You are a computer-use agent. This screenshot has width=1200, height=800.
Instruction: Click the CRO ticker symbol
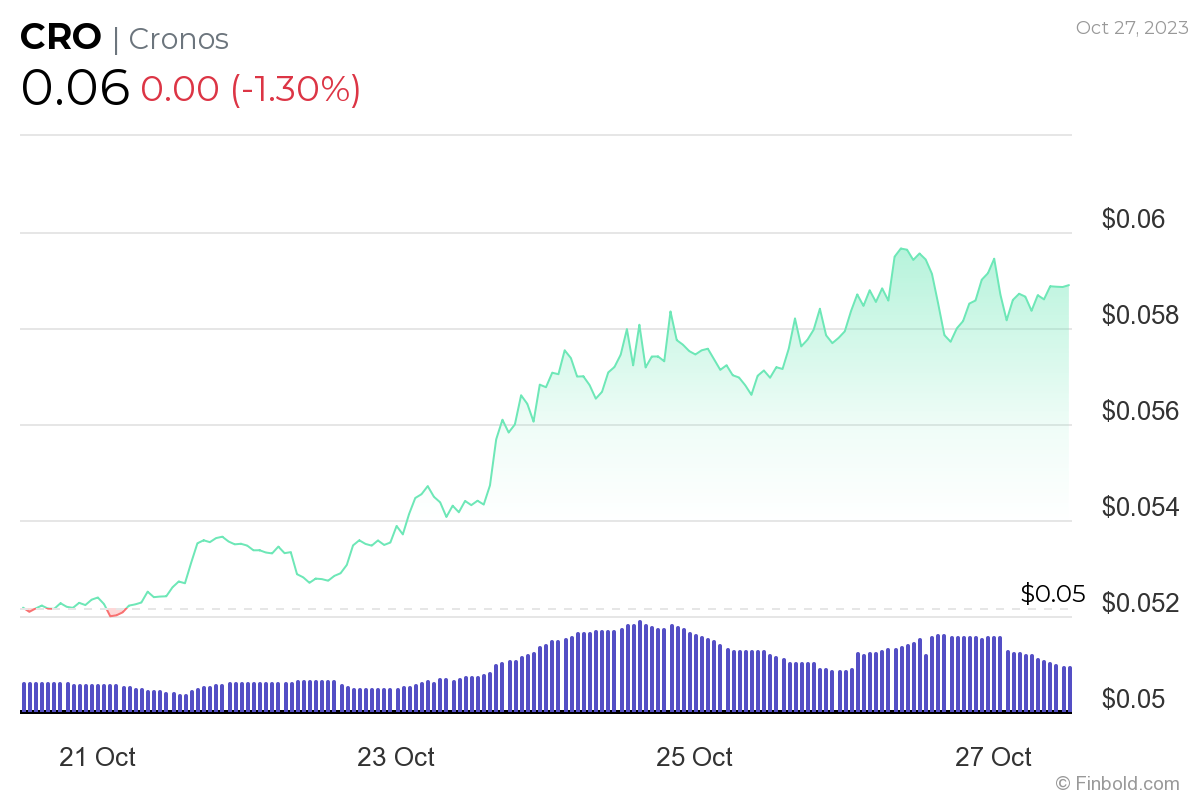pyautogui.click(x=61, y=38)
